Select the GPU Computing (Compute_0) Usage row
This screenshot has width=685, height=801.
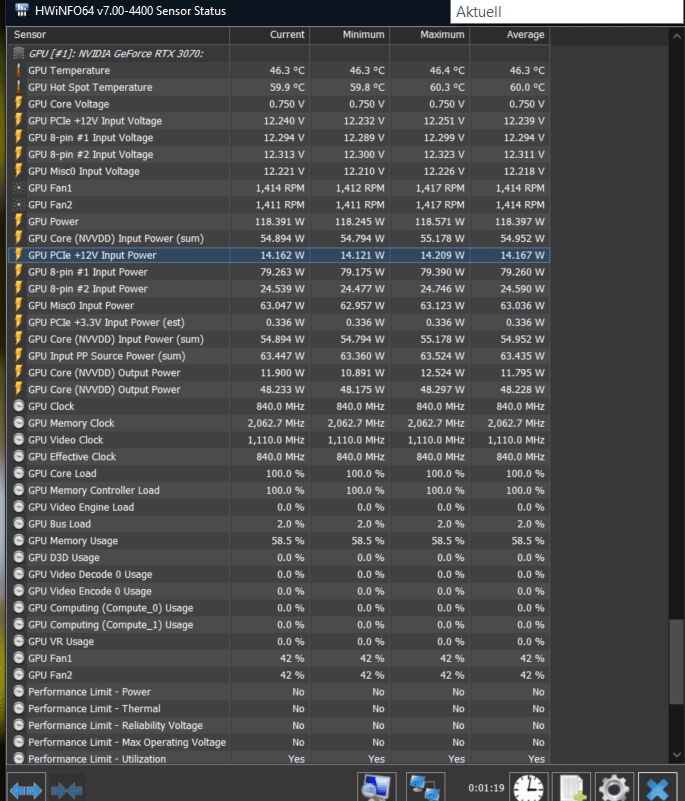point(279,608)
